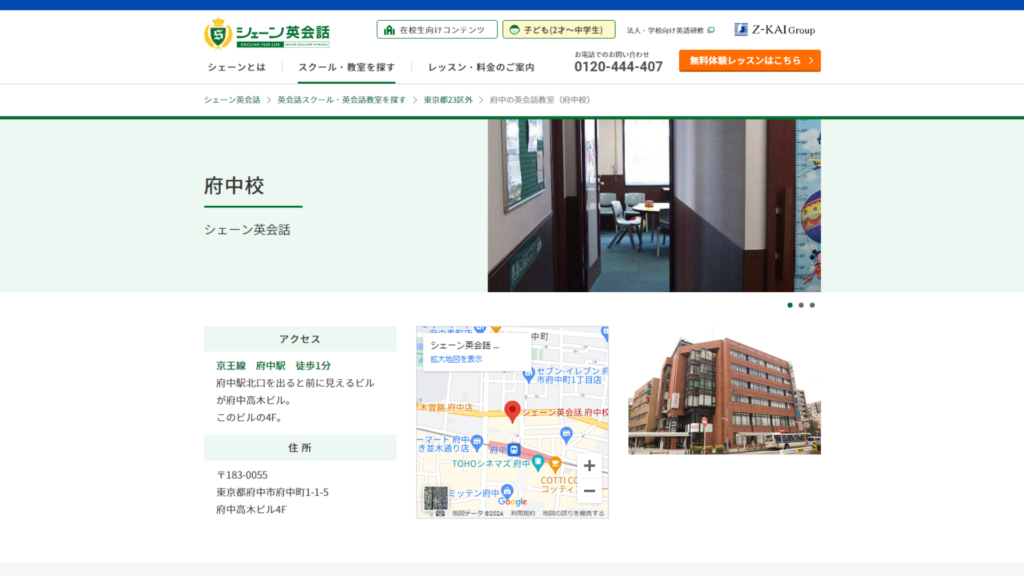The width and height of the screenshot is (1024, 576).
Task: Click the ミッテン府中 shopping marker
Action: [507, 490]
